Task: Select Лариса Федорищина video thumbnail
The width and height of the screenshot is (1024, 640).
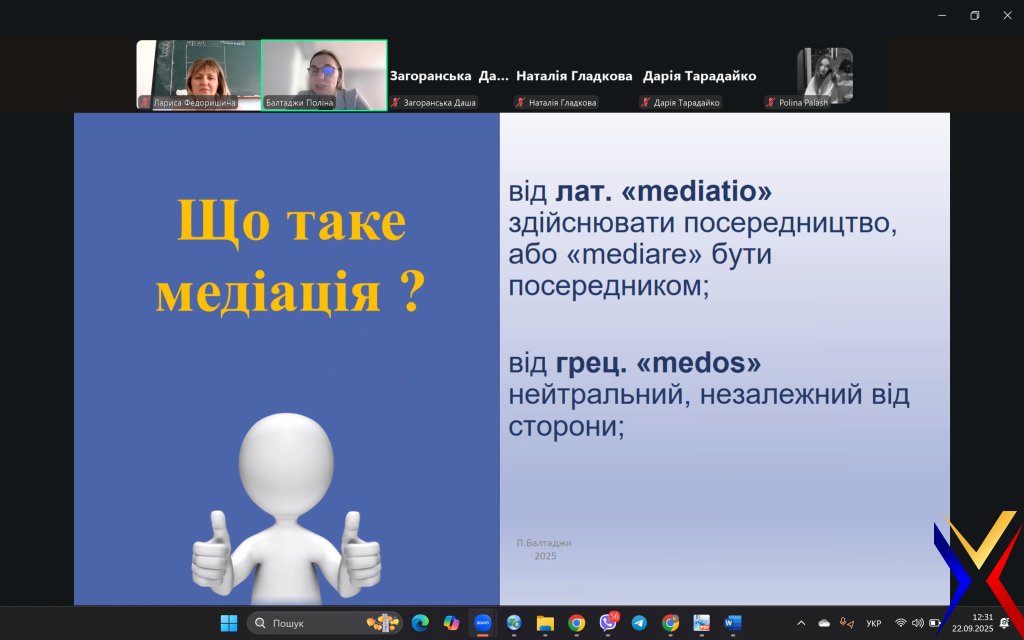Action: (198, 75)
